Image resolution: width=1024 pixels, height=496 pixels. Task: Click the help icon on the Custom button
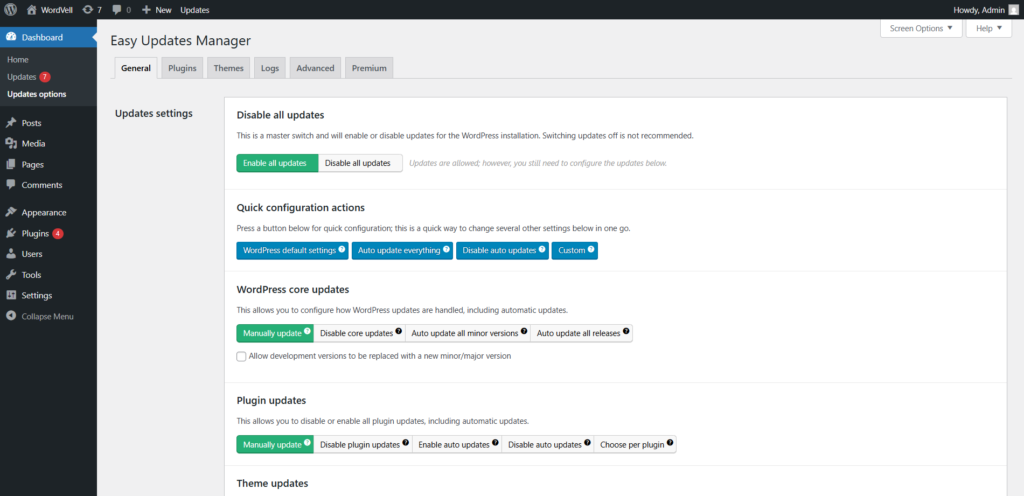coord(591,249)
